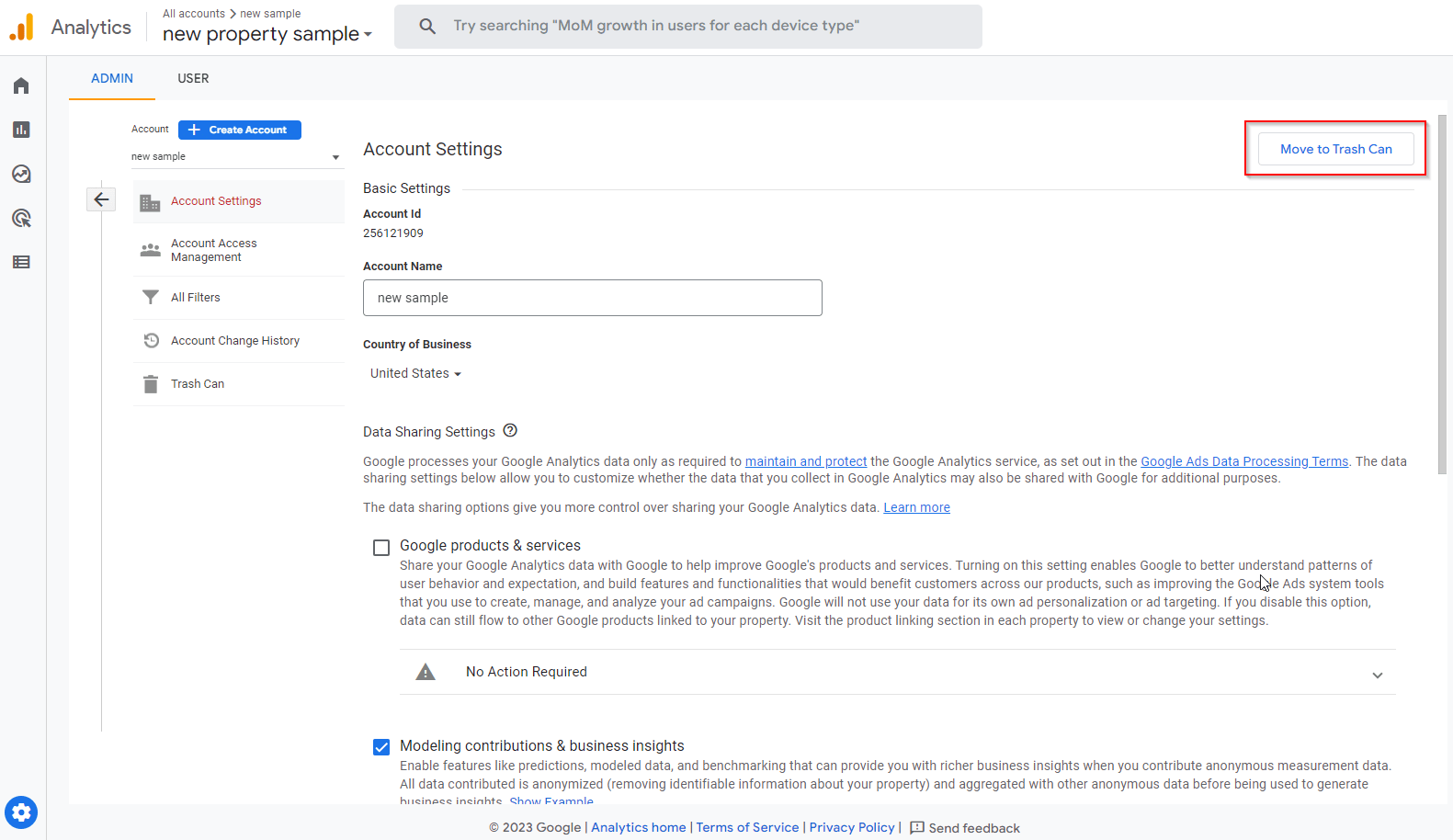Screen dimensions: 1453x840
Task: Enable Google products & services checkbox
Action: (x=381, y=548)
